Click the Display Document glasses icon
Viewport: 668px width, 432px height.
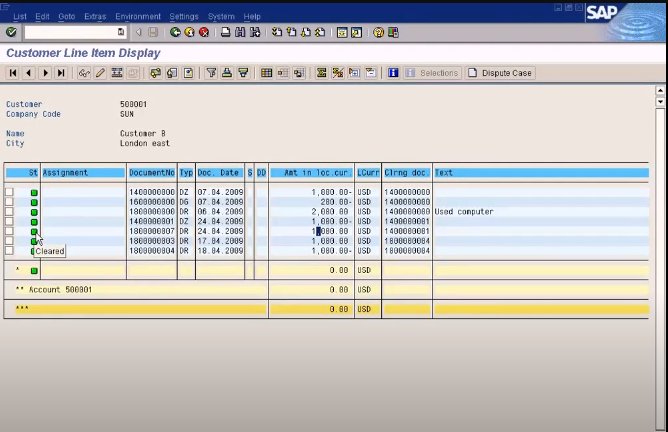point(84,73)
